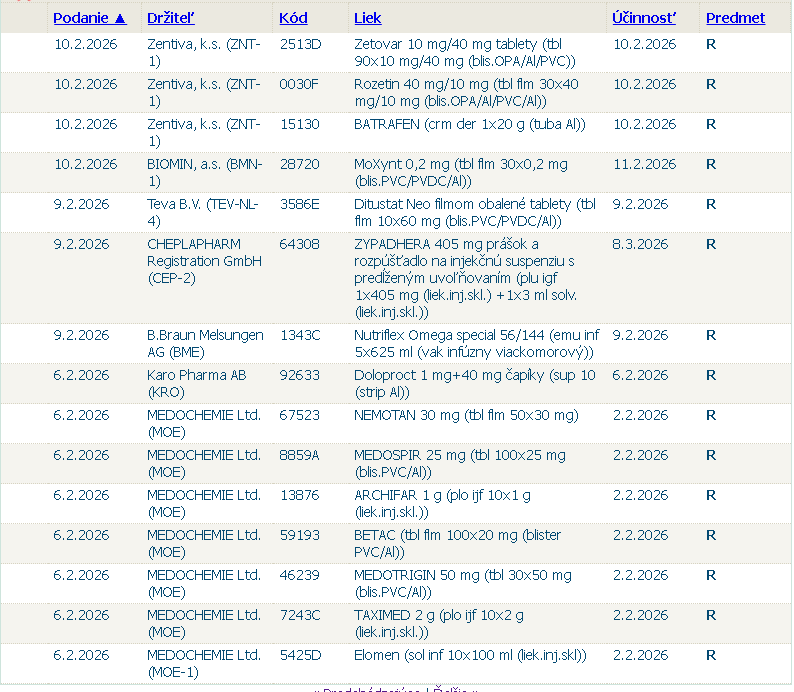Click the NEMOTAN 30 mg entry
Viewport: 794px width, 692px height.
click(466, 416)
